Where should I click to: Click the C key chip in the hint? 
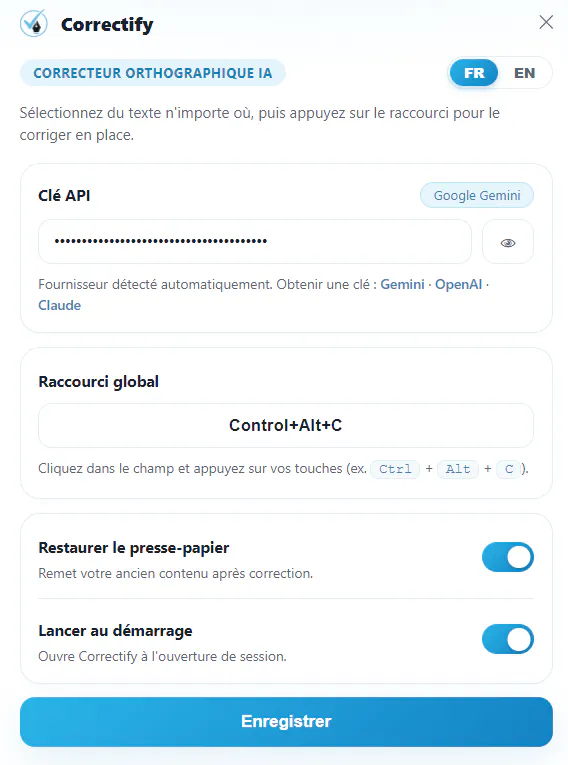click(508, 469)
